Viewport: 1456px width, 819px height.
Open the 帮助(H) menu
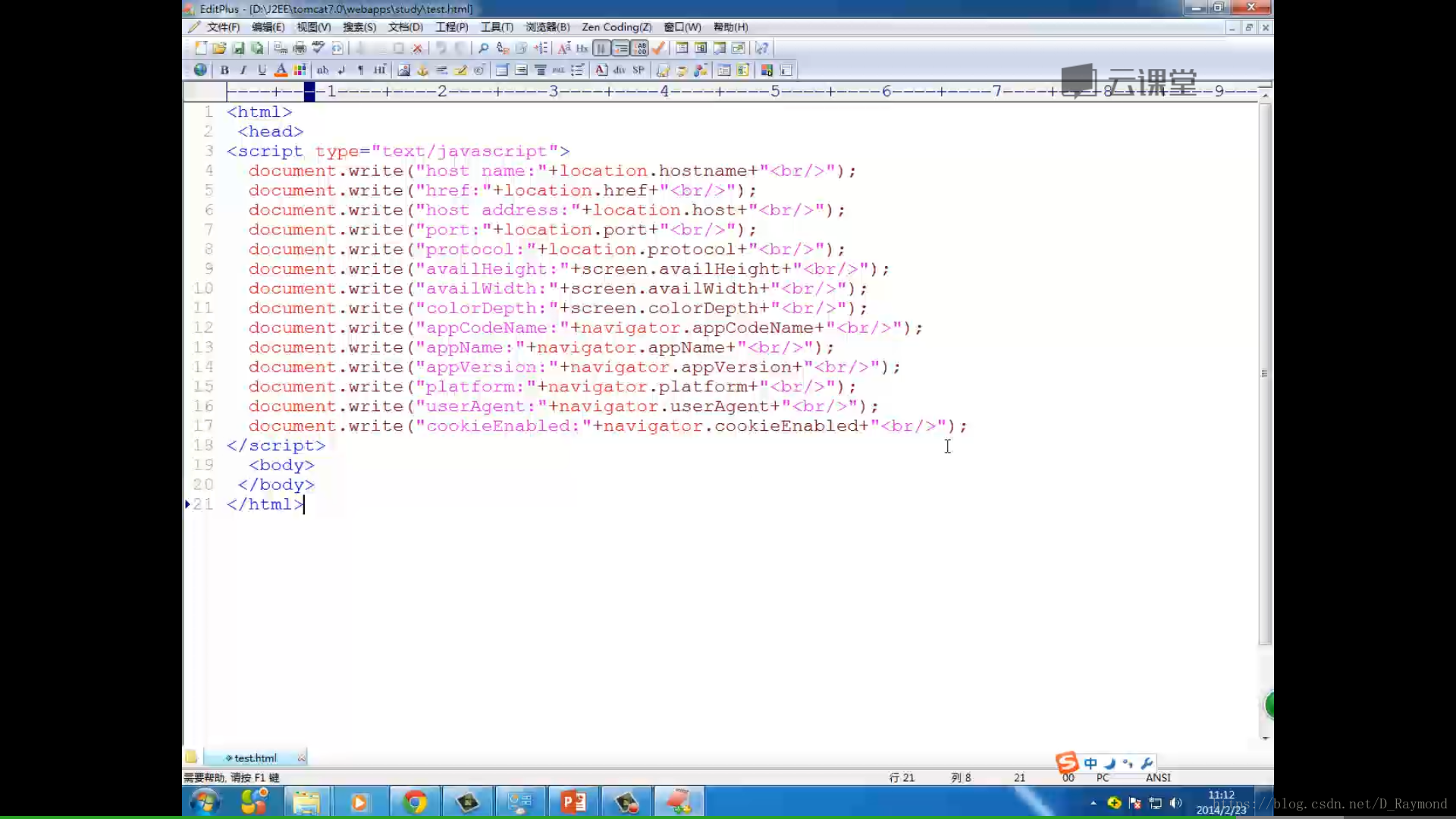pyautogui.click(x=730, y=27)
